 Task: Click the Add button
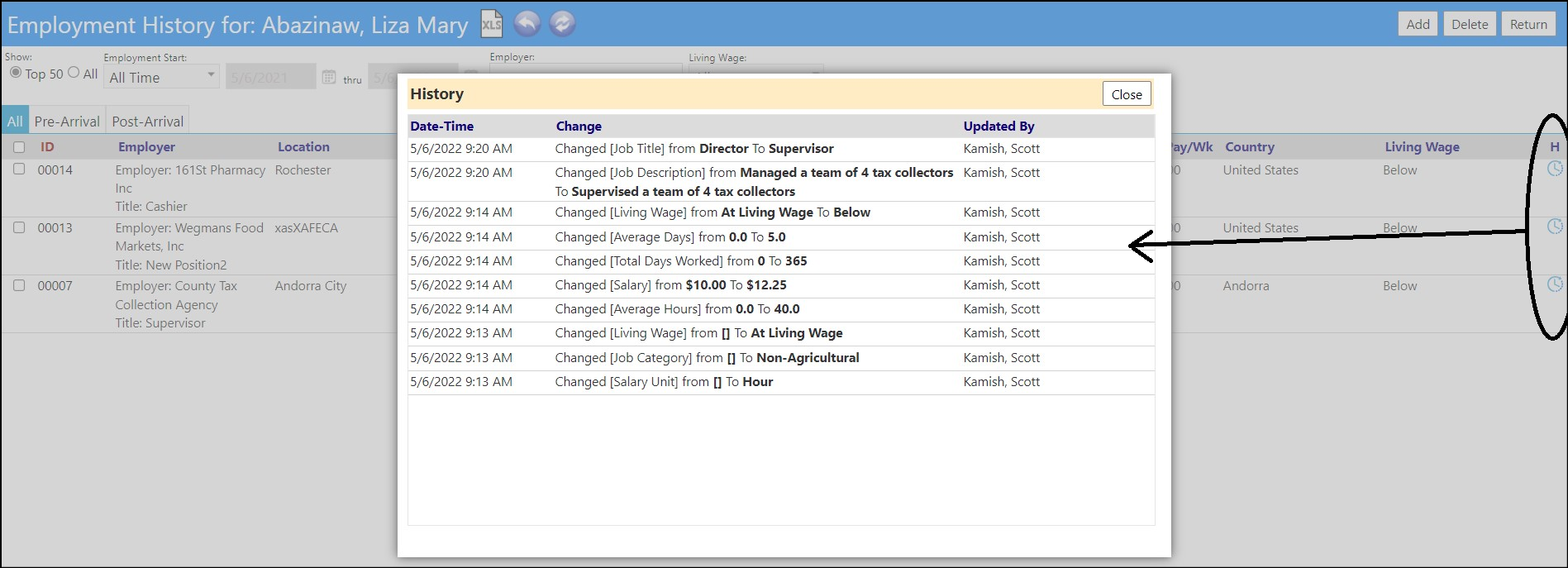pyautogui.click(x=1418, y=24)
